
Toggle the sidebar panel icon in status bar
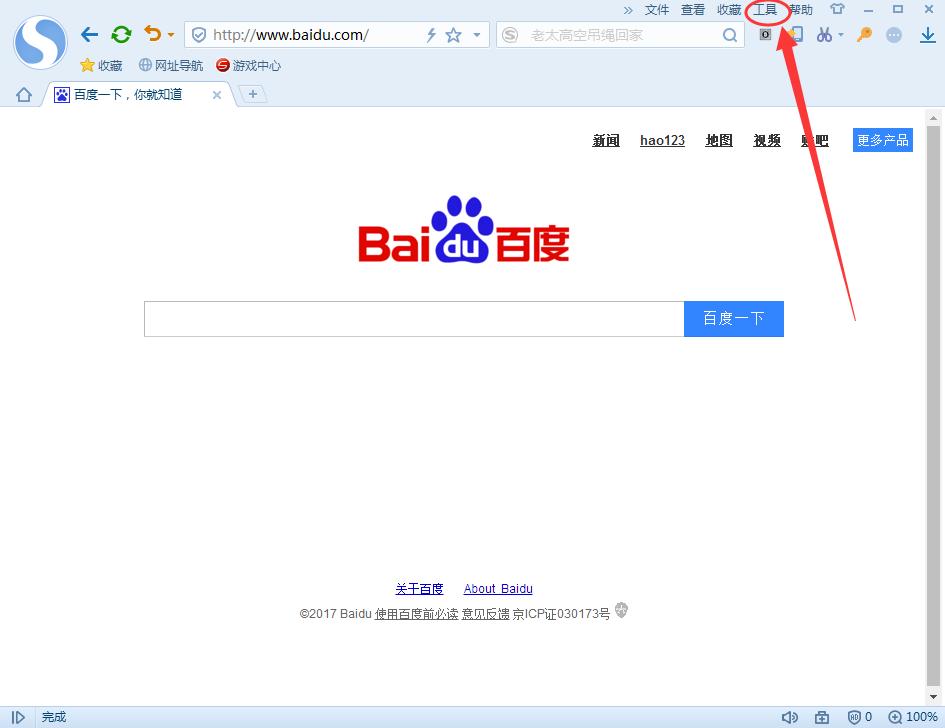[x=19, y=717]
